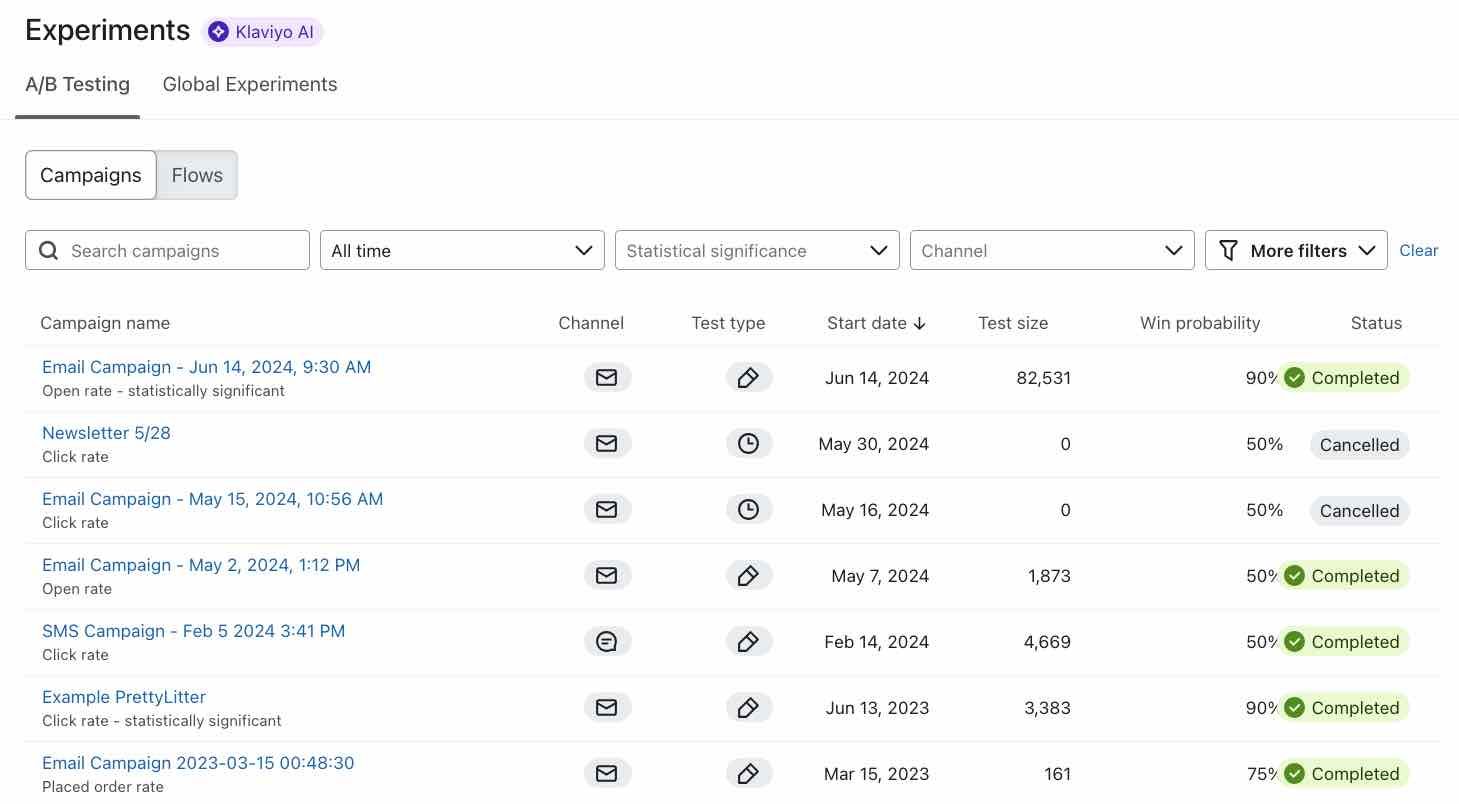Click the clock icon for Email Campaign May 15

[749, 509]
